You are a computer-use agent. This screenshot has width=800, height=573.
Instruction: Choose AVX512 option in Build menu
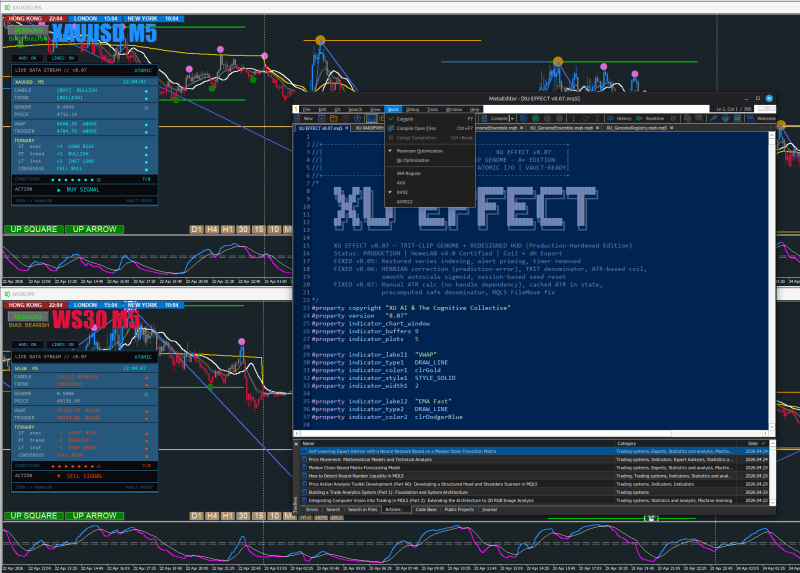pyautogui.click(x=431, y=202)
